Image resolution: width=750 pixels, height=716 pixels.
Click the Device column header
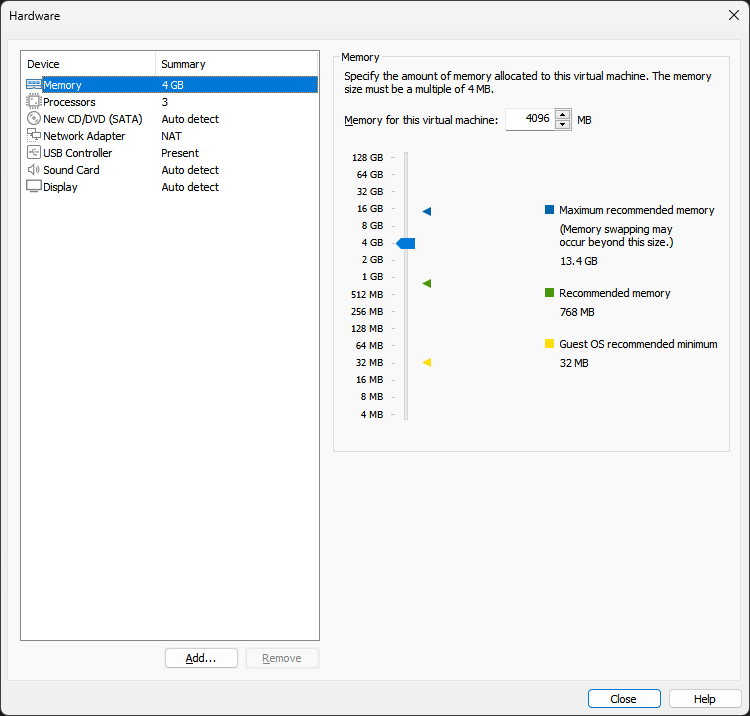click(88, 64)
